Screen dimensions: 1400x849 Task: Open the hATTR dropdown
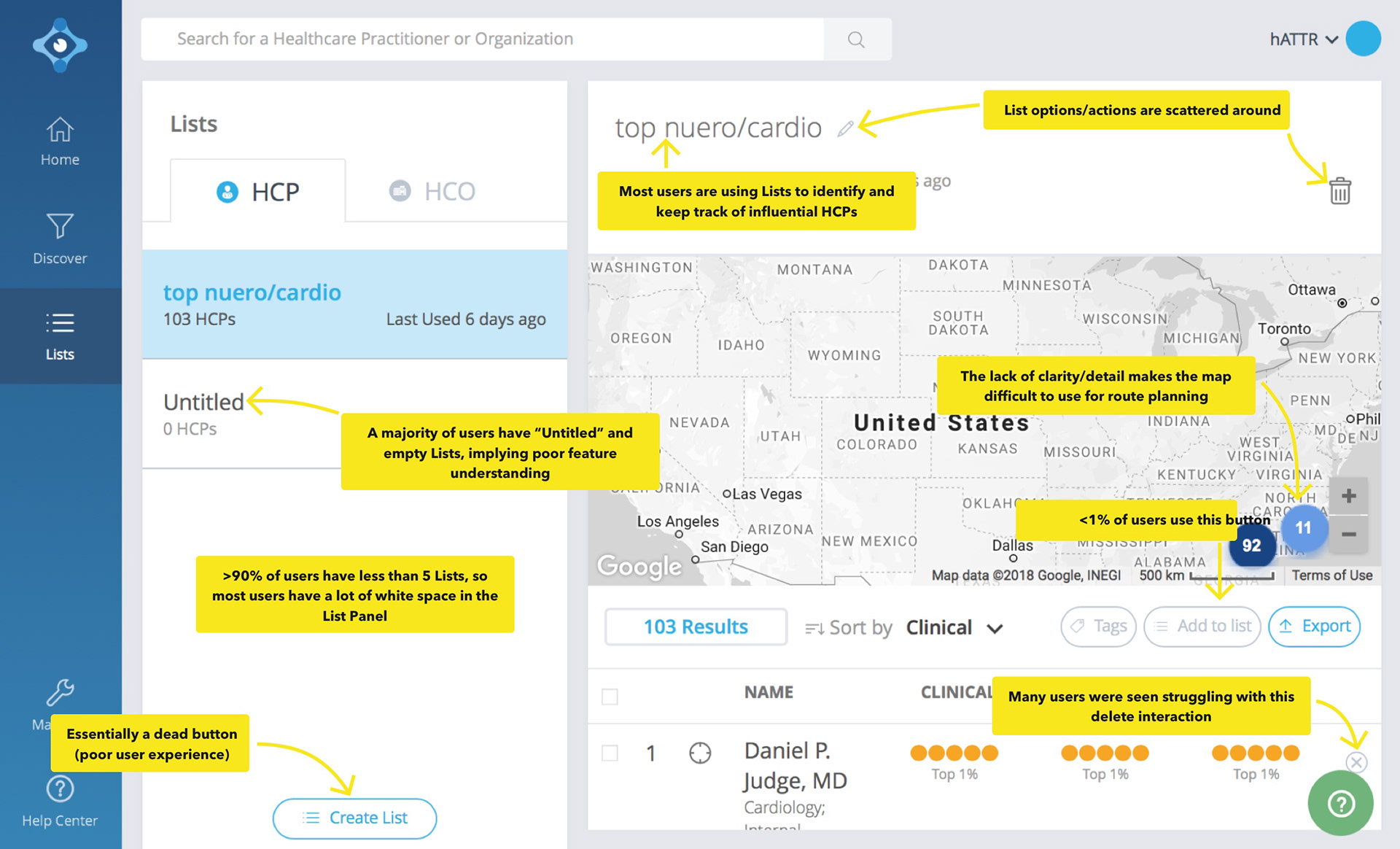[1304, 39]
